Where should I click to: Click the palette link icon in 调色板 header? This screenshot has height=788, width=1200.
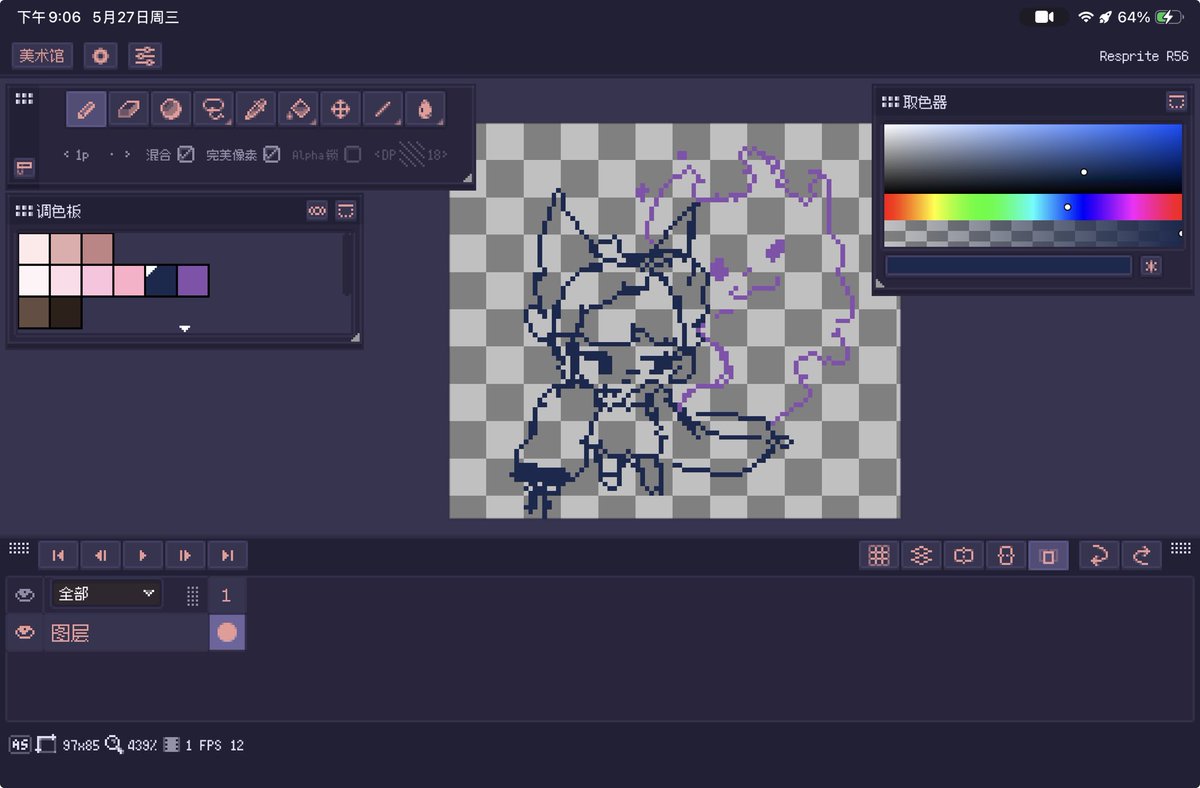(x=317, y=211)
